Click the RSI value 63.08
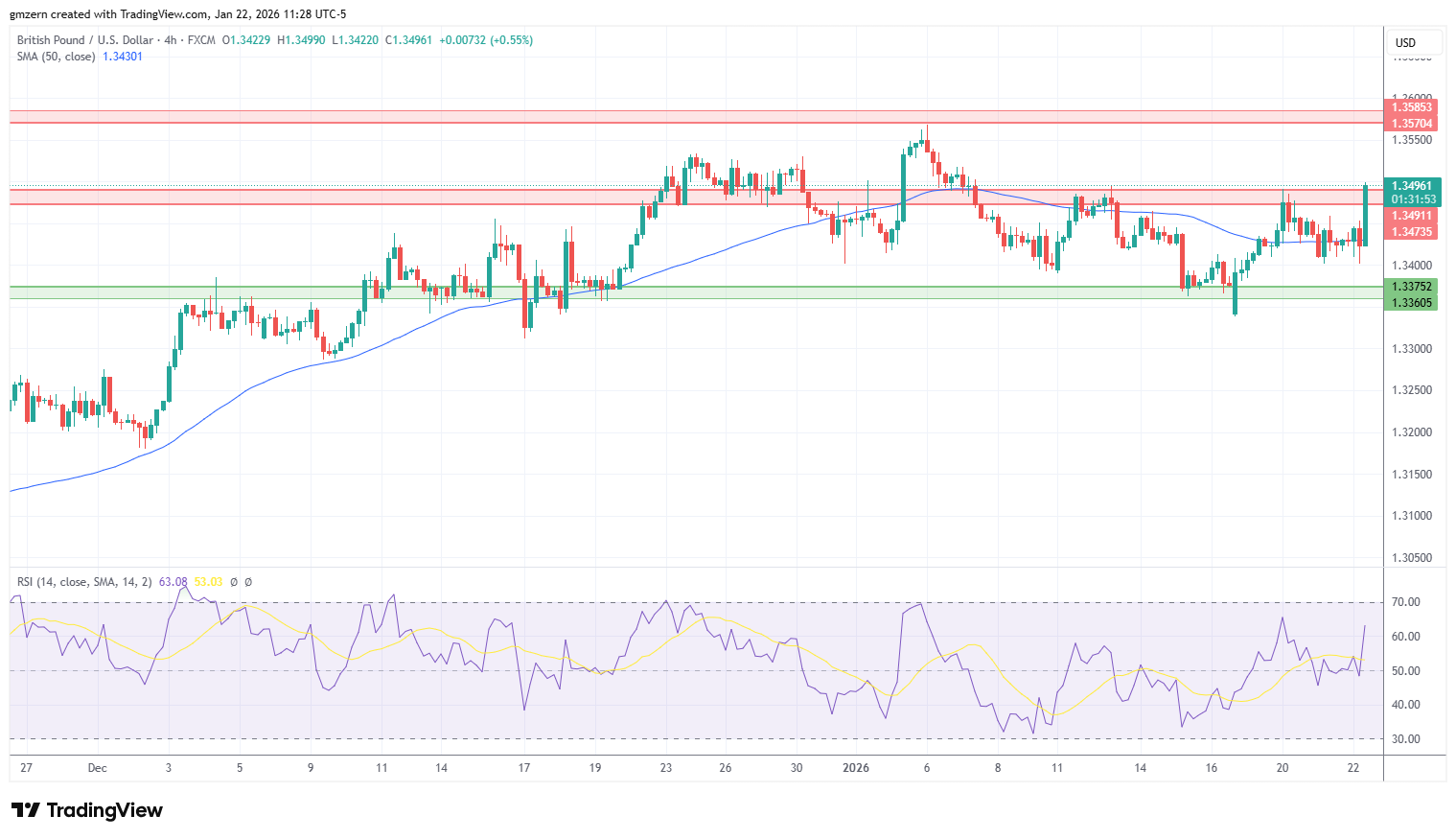The image size is (1456, 839). pos(173,582)
